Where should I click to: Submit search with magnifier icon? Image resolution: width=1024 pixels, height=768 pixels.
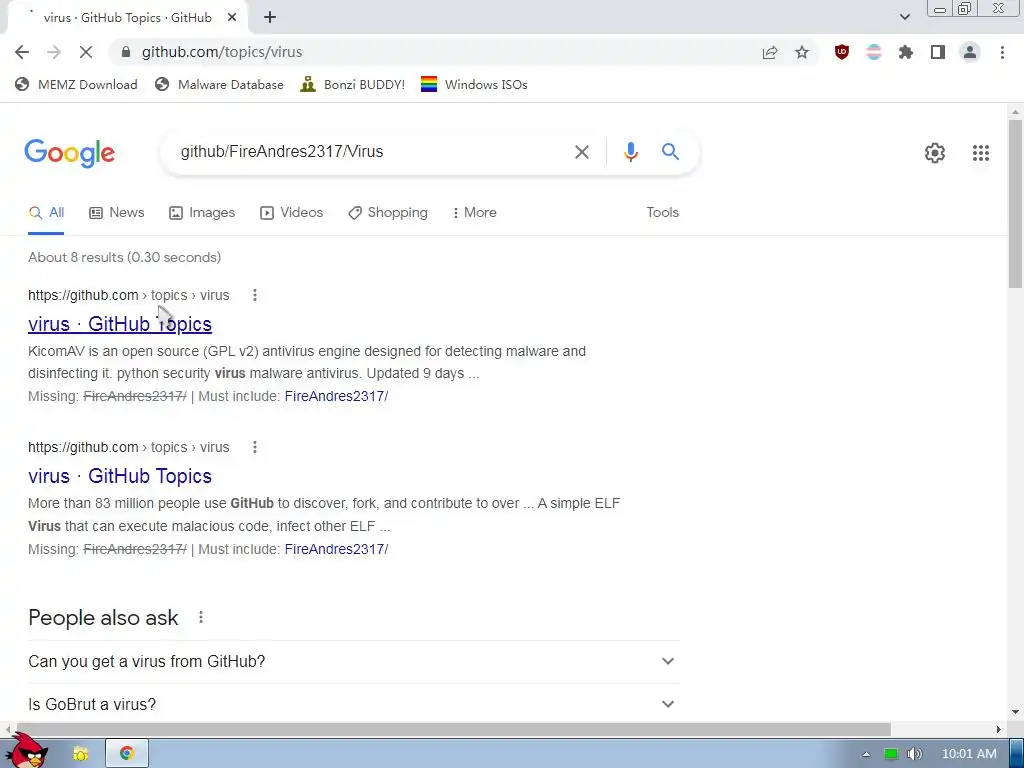(x=670, y=152)
